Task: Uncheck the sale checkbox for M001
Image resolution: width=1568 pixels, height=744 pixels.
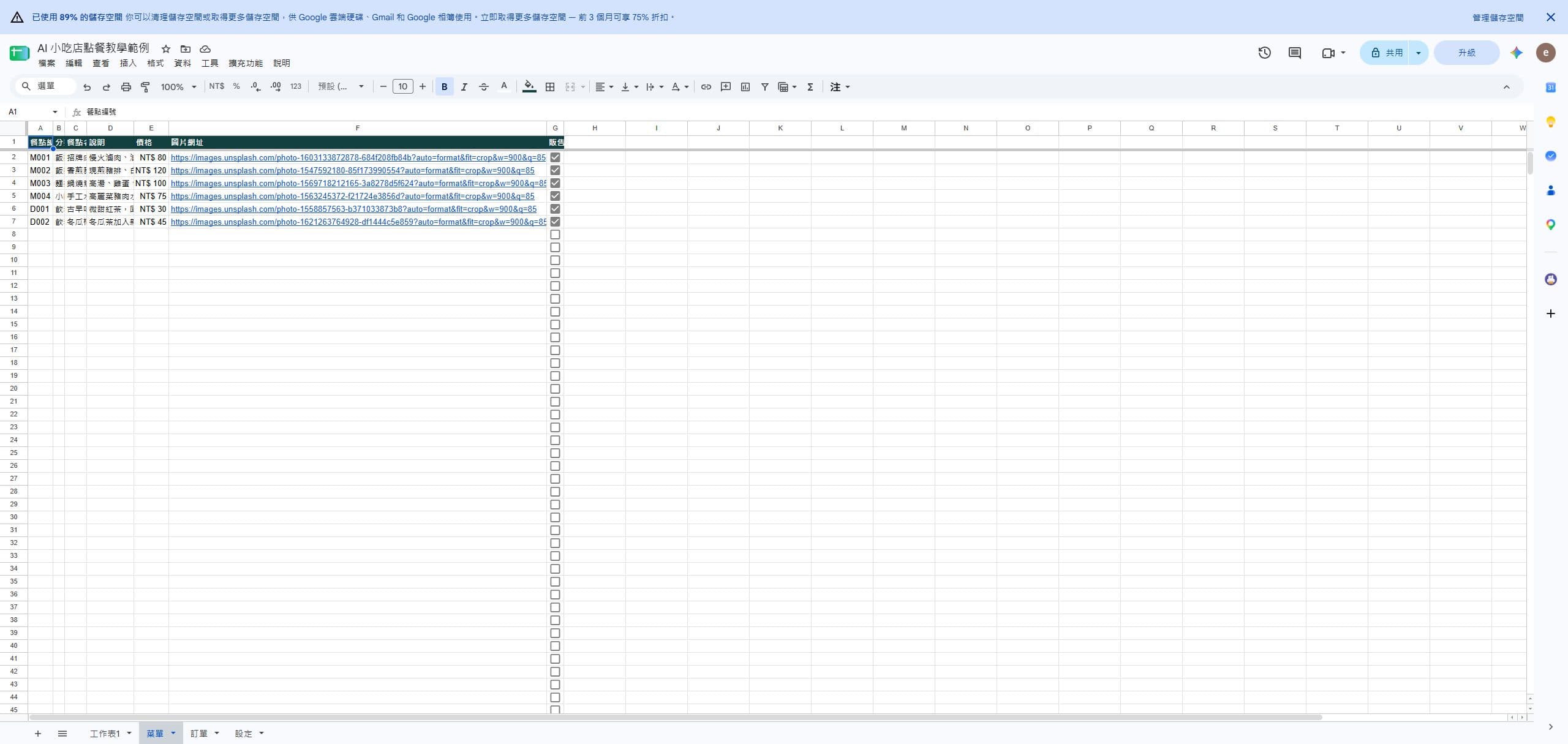Action: [556, 157]
